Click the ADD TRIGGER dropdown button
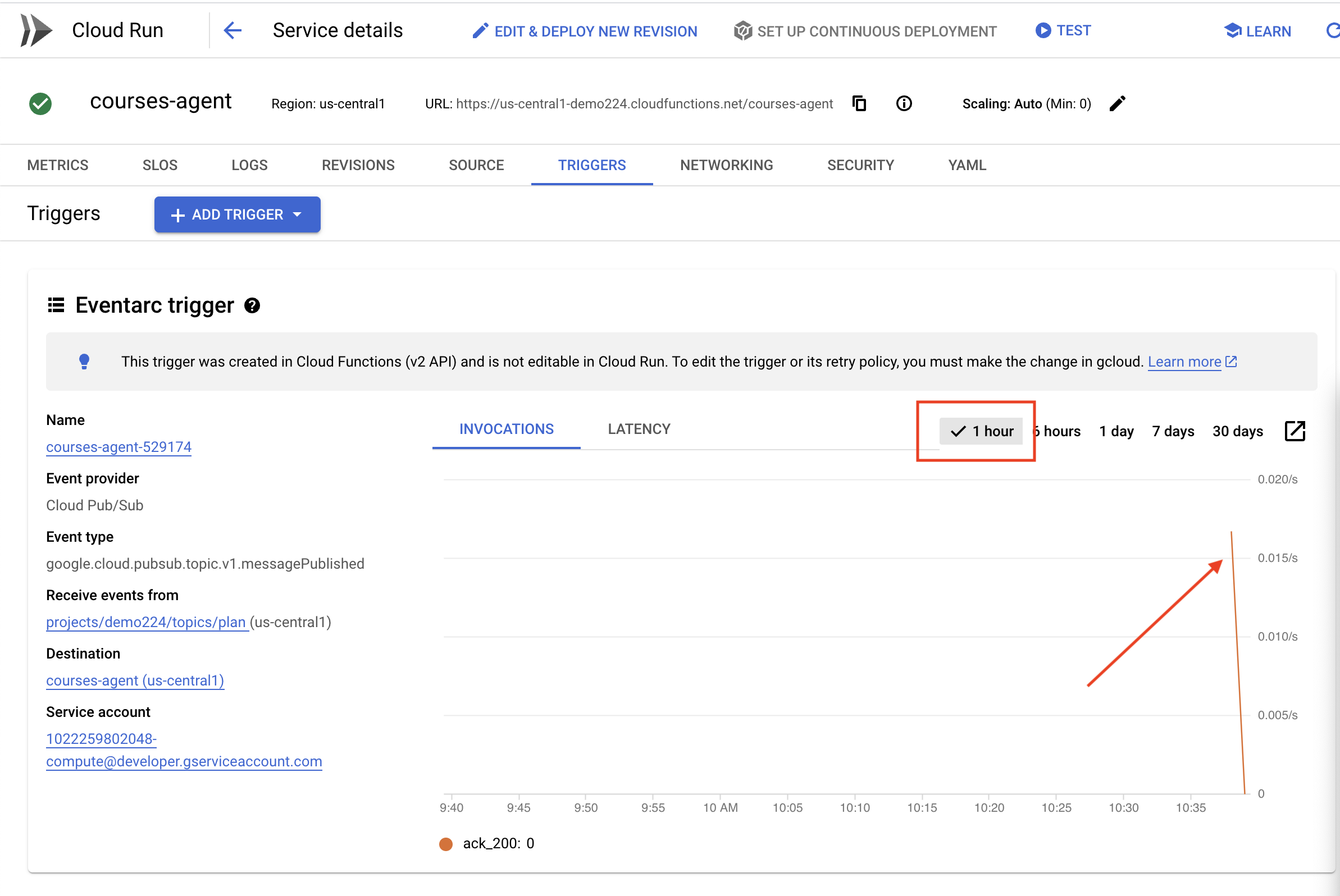This screenshot has width=1340, height=896. [x=237, y=215]
